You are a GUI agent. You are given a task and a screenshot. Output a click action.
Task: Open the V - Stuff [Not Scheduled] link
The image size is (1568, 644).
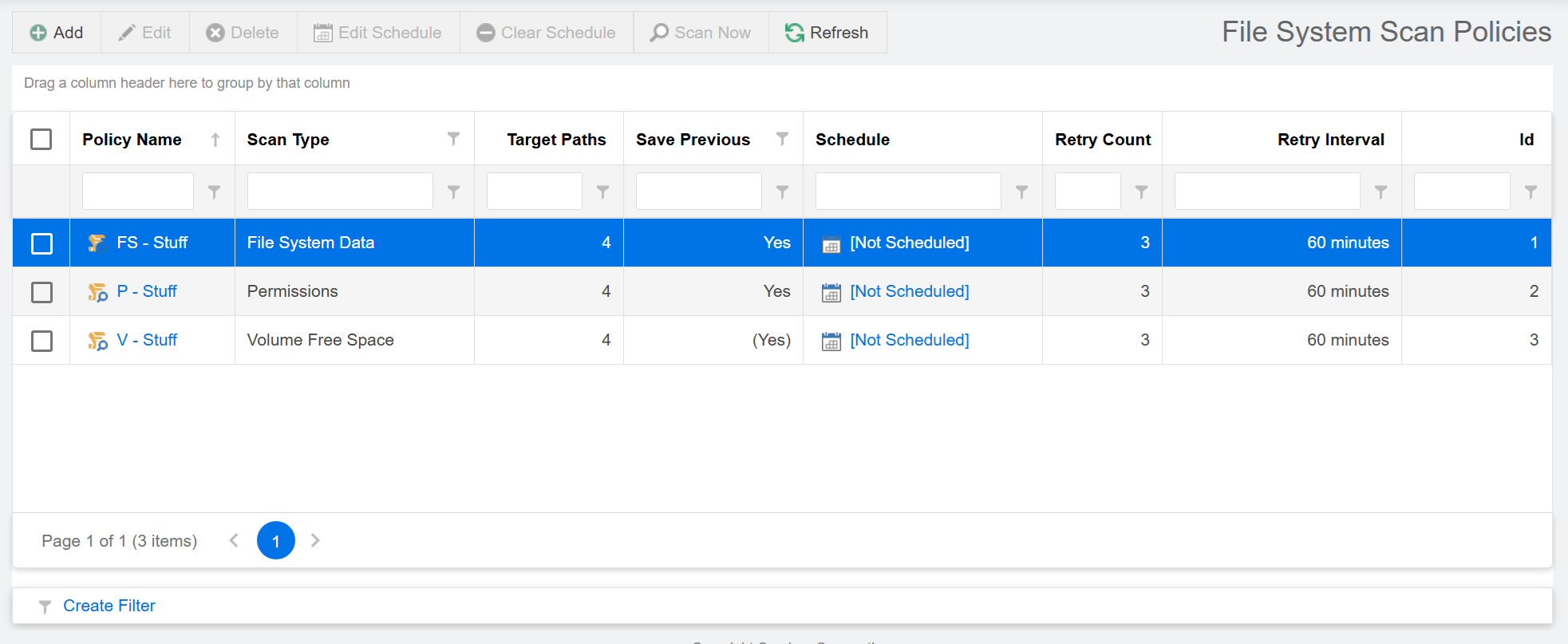coord(910,340)
